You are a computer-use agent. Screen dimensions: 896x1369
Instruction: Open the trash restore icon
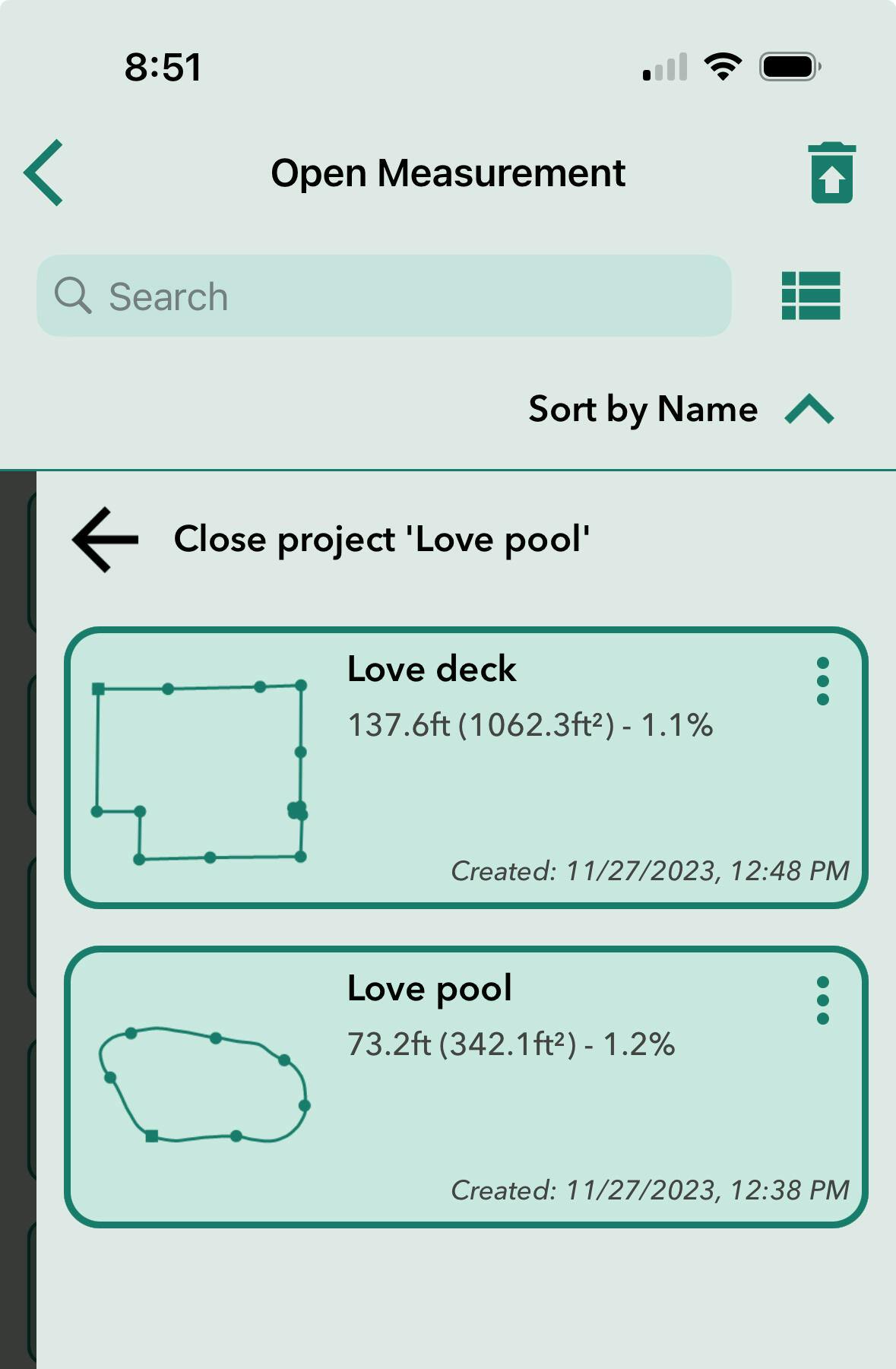[x=831, y=173]
